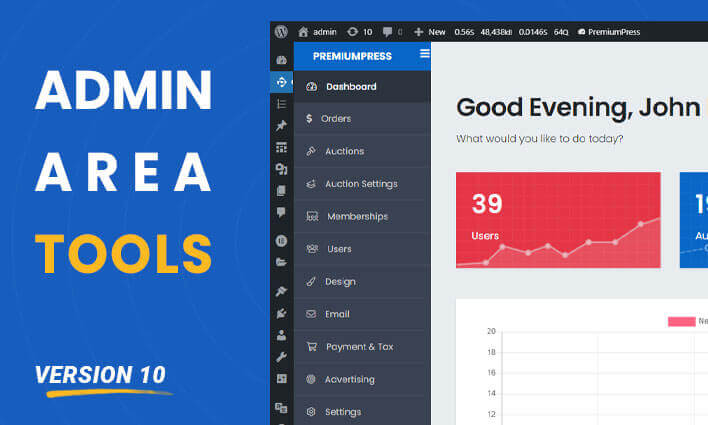This screenshot has height=425, width=708.
Task: Expand the New content menu
Action: 430,31
